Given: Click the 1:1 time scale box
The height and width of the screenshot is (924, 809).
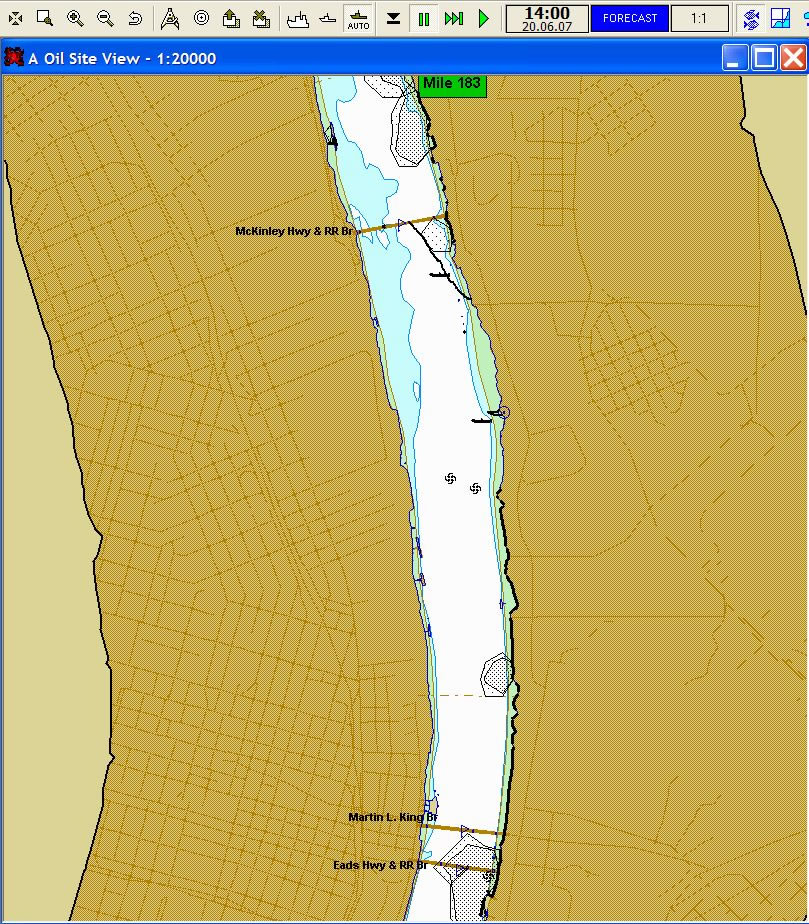Looking at the screenshot, I should click(699, 19).
